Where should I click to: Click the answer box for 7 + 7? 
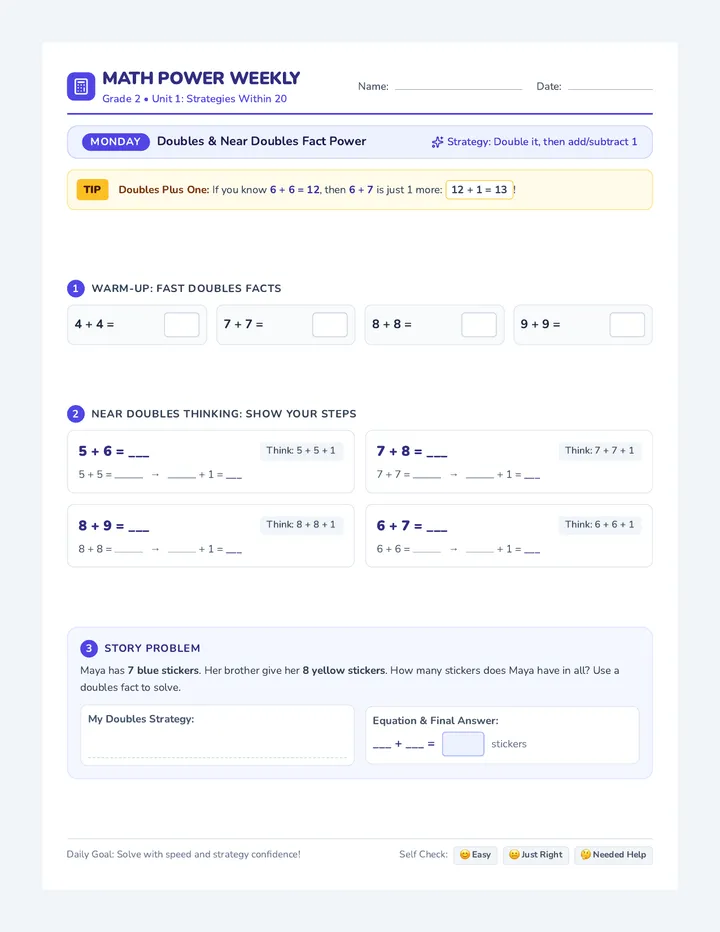tap(330, 325)
